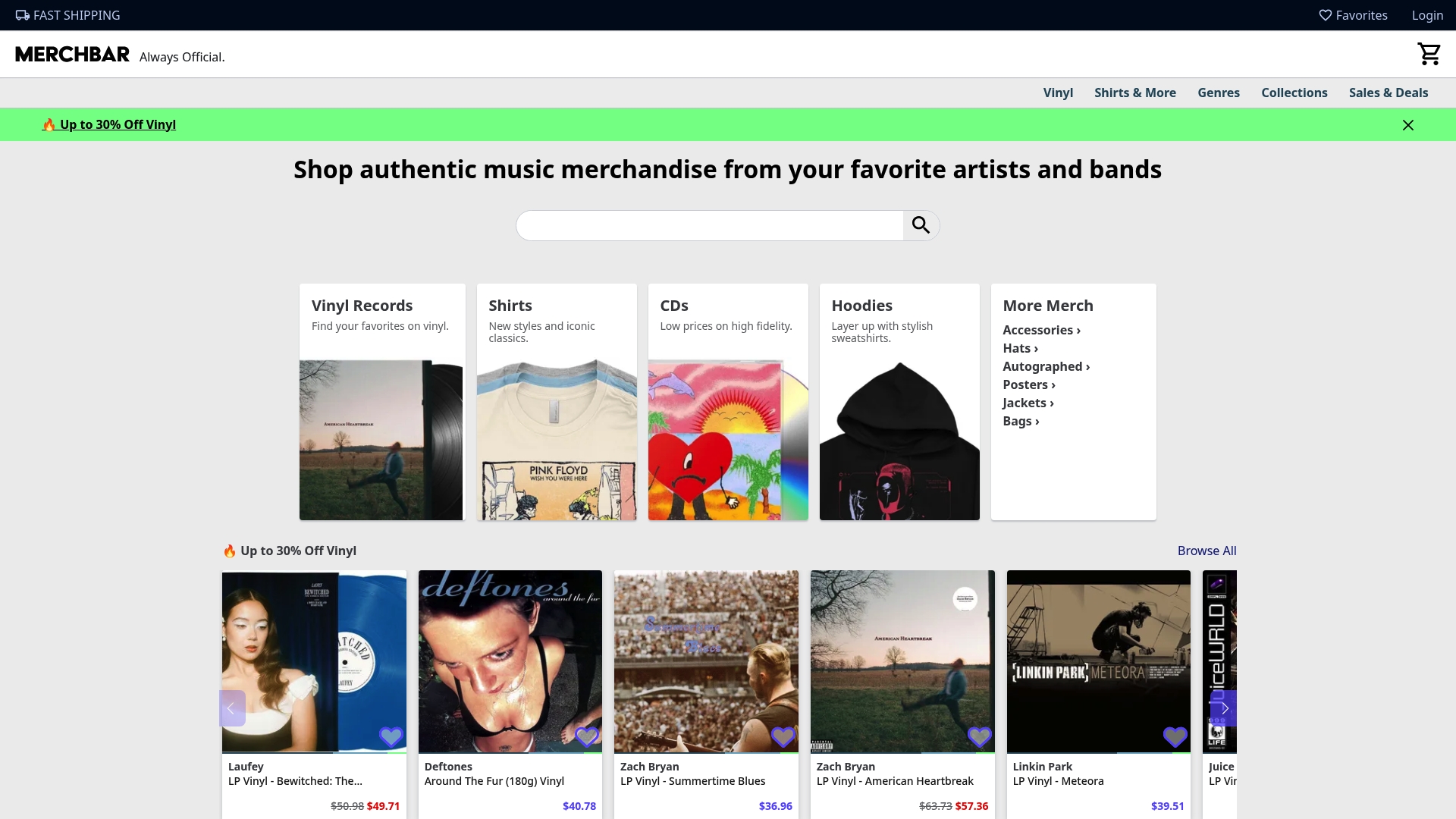Click the carousel's left arrow
1456x819 pixels.
click(x=231, y=708)
